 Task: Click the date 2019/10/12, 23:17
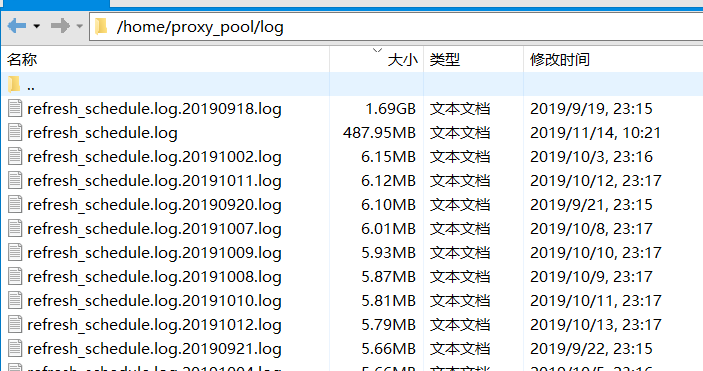pyautogui.click(x=595, y=181)
